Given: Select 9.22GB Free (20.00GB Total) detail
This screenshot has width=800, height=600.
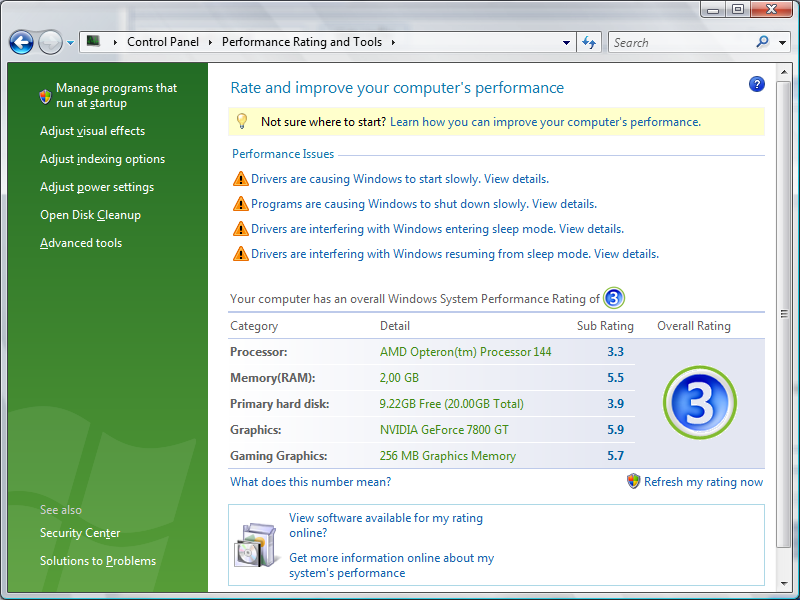Looking at the screenshot, I should point(452,404).
